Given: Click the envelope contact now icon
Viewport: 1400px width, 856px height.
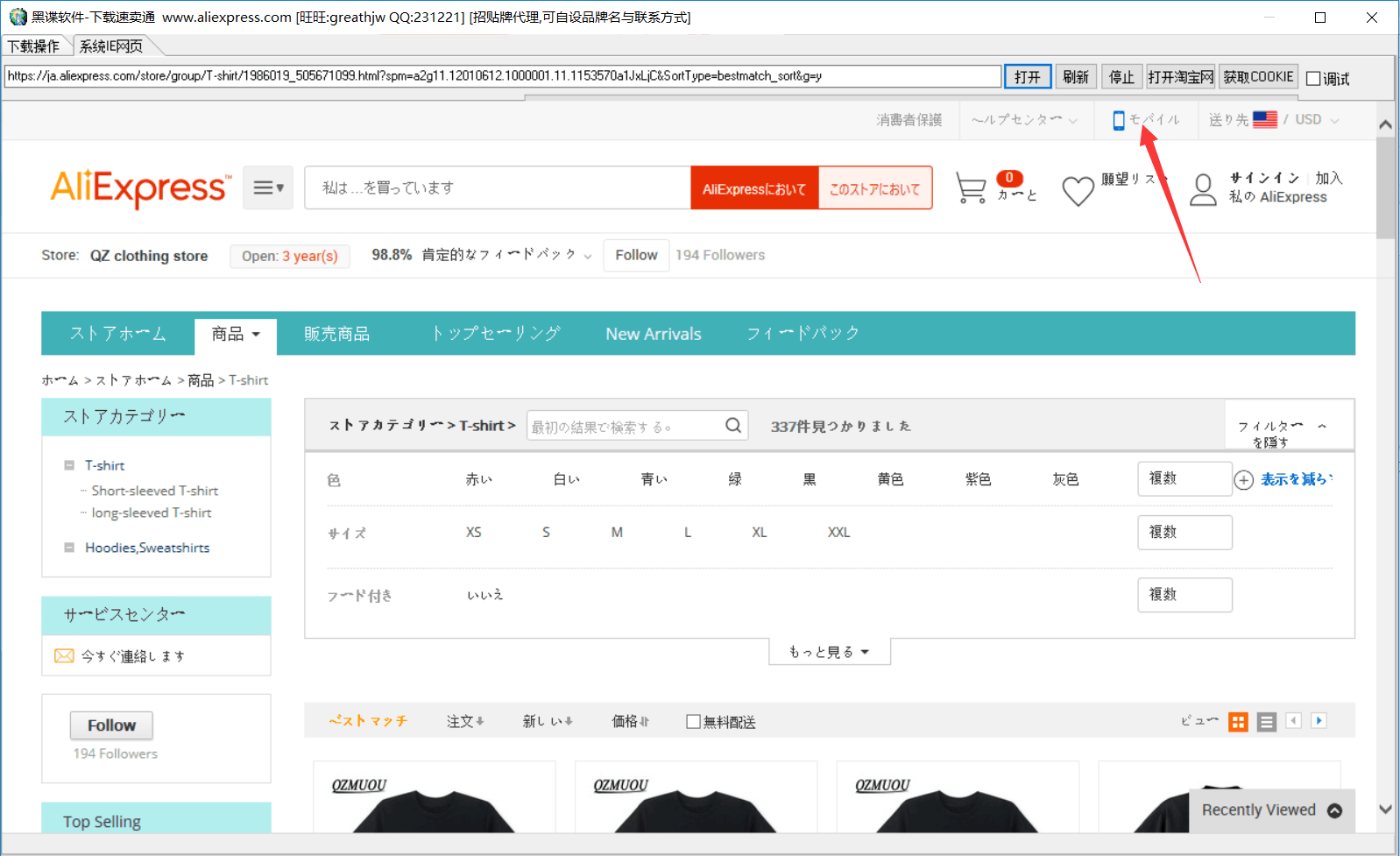Looking at the screenshot, I should (x=64, y=655).
